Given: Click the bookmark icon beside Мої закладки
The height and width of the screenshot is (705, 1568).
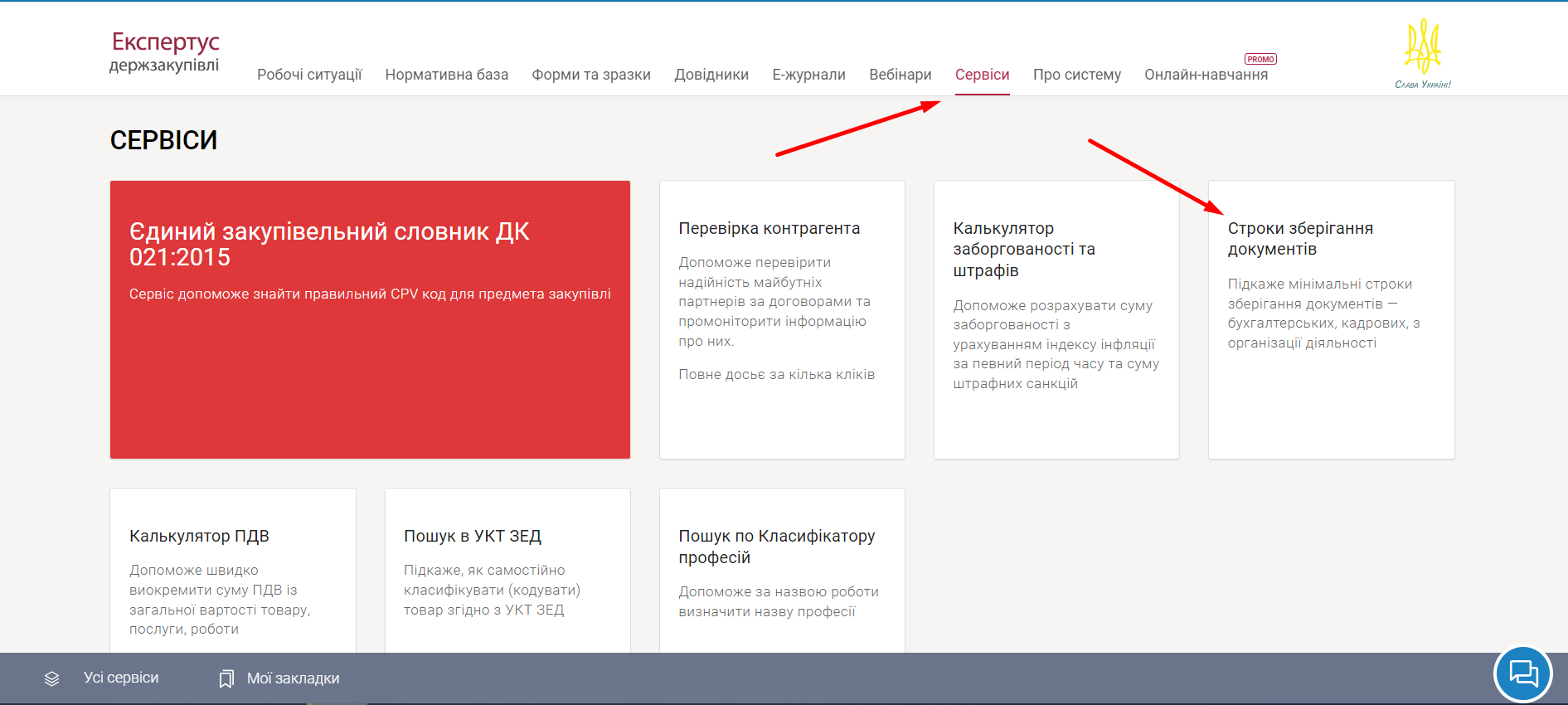Looking at the screenshot, I should coord(226,678).
